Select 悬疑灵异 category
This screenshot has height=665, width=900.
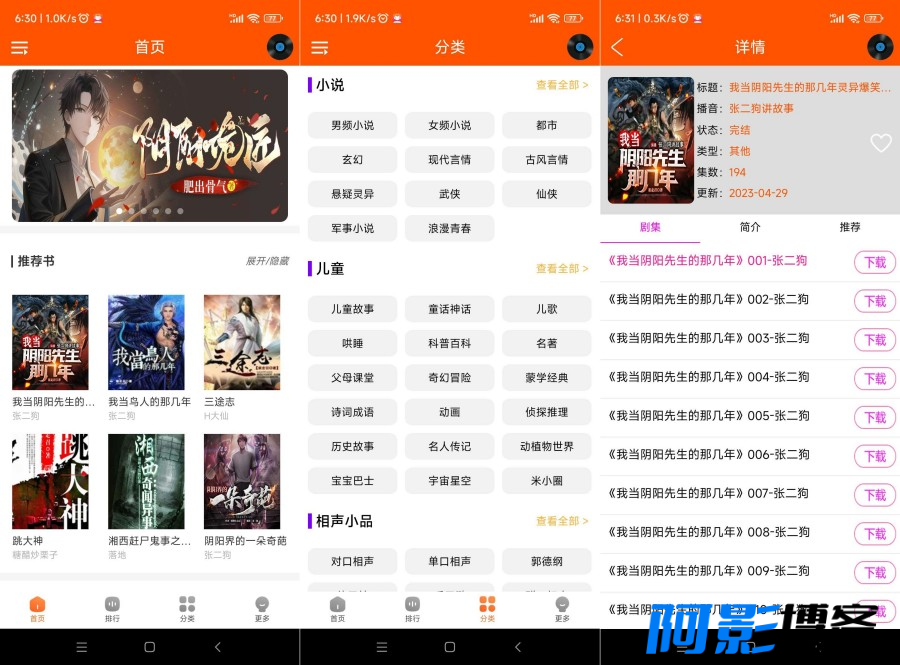point(352,194)
